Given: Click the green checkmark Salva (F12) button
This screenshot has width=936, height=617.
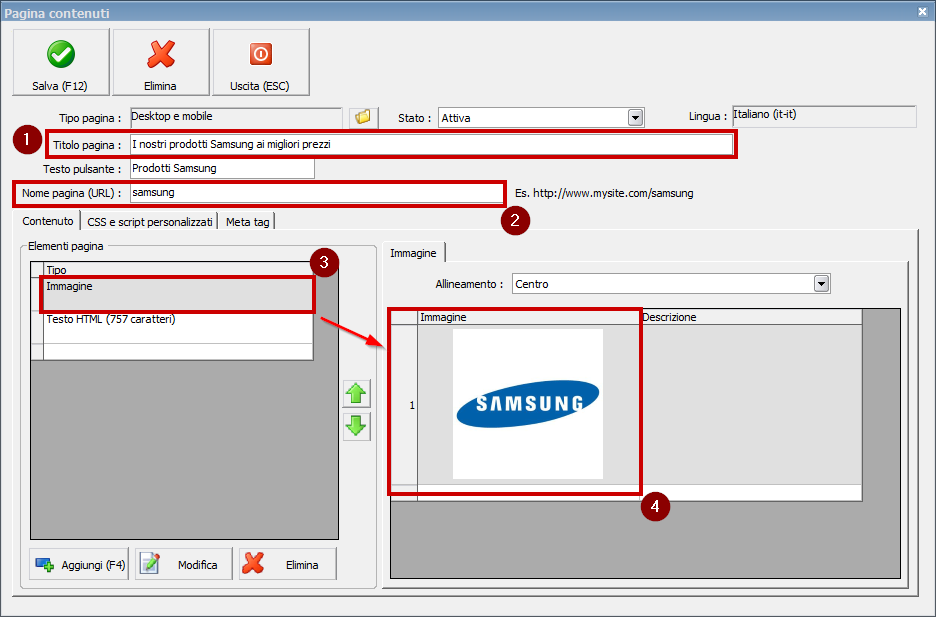Looking at the screenshot, I should pyautogui.click(x=61, y=62).
